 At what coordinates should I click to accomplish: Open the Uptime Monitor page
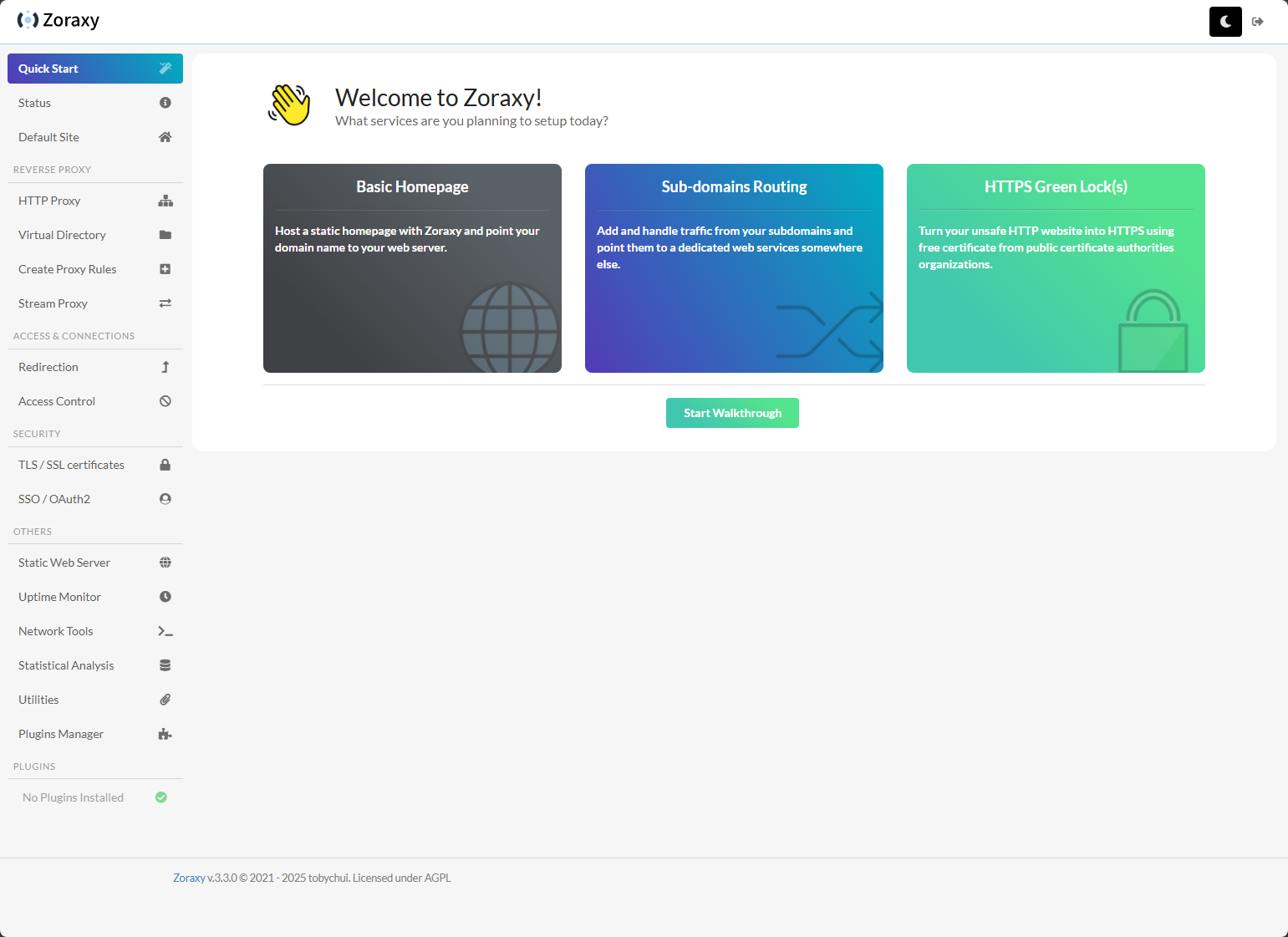[x=95, y=597]
